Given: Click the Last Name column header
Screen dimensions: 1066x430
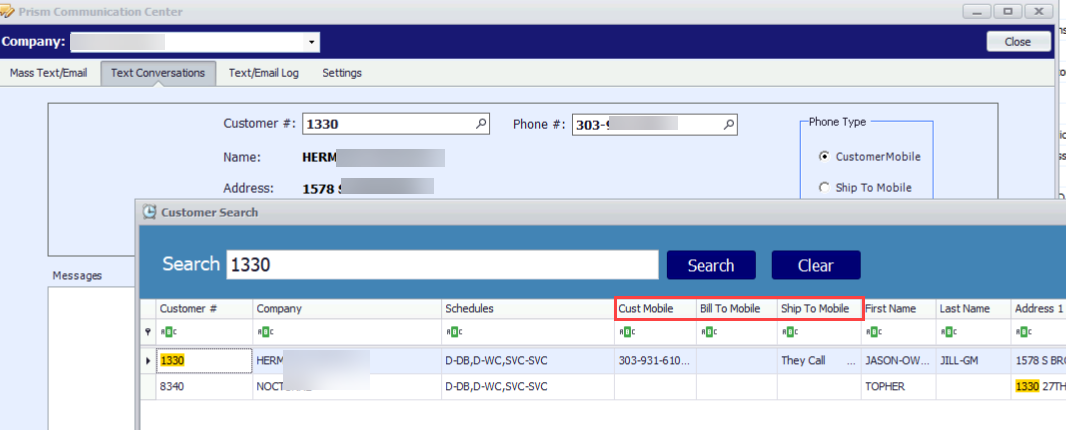Looking at the screenshot, I should (x=973, y=308).
